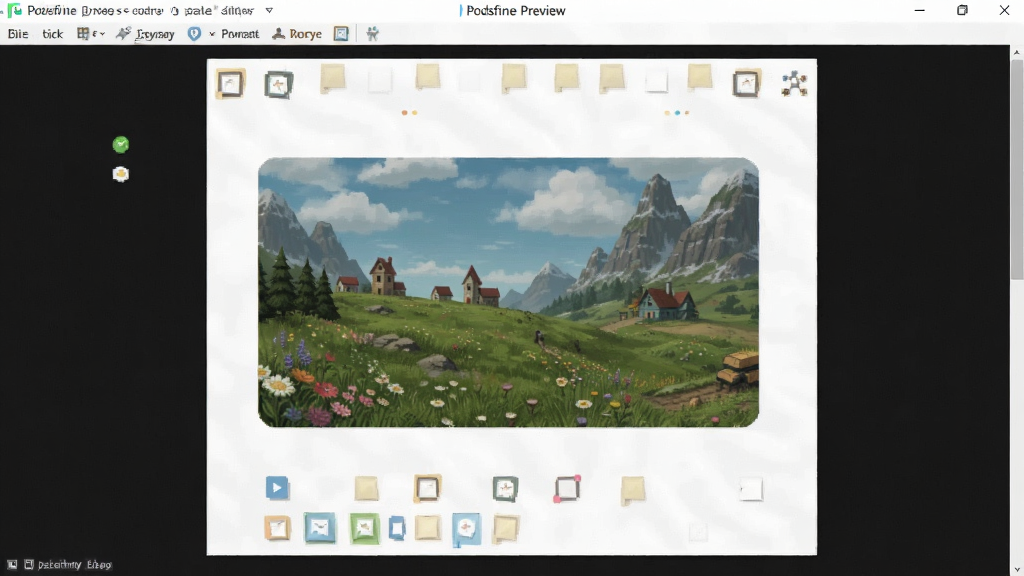Click the blue shield icon
The height and width of the screenshot is (576, 1024).
click(x=194, y=34)
